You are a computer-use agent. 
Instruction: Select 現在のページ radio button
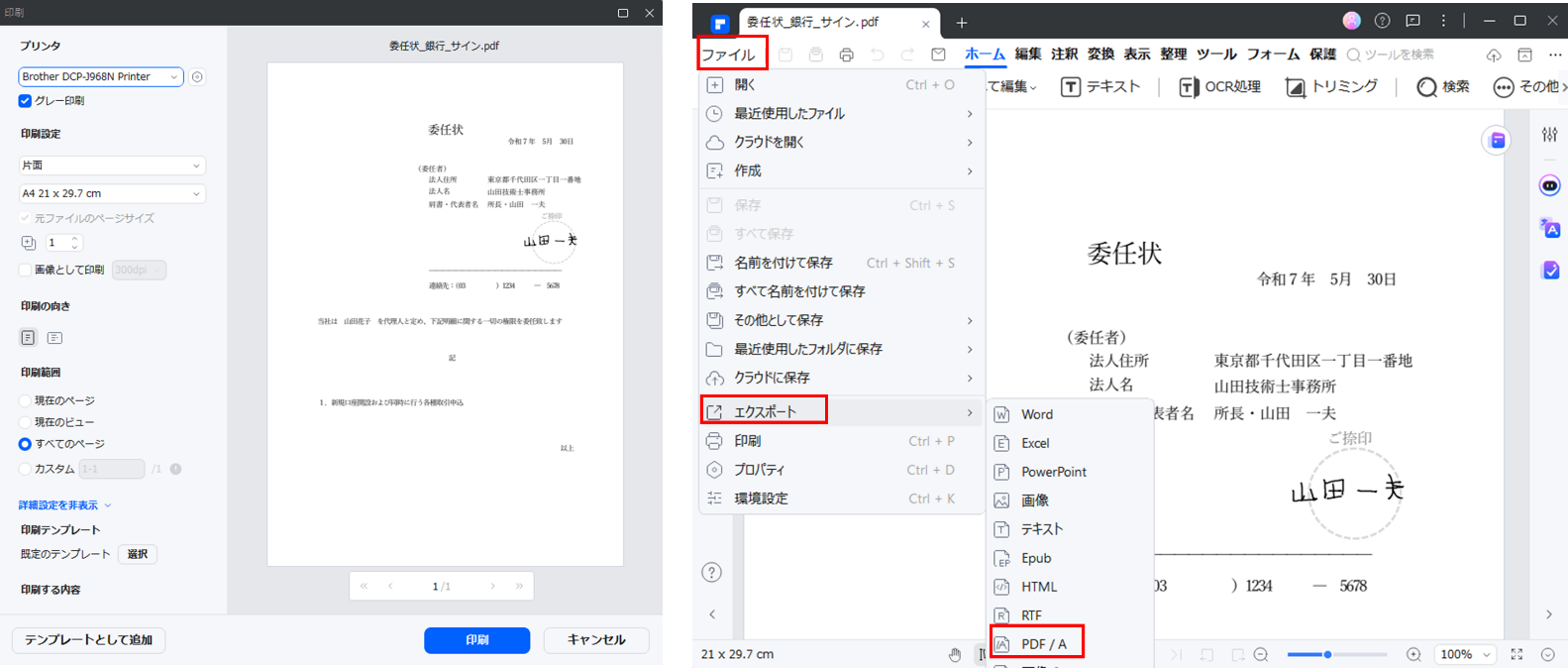click(25, 400)
